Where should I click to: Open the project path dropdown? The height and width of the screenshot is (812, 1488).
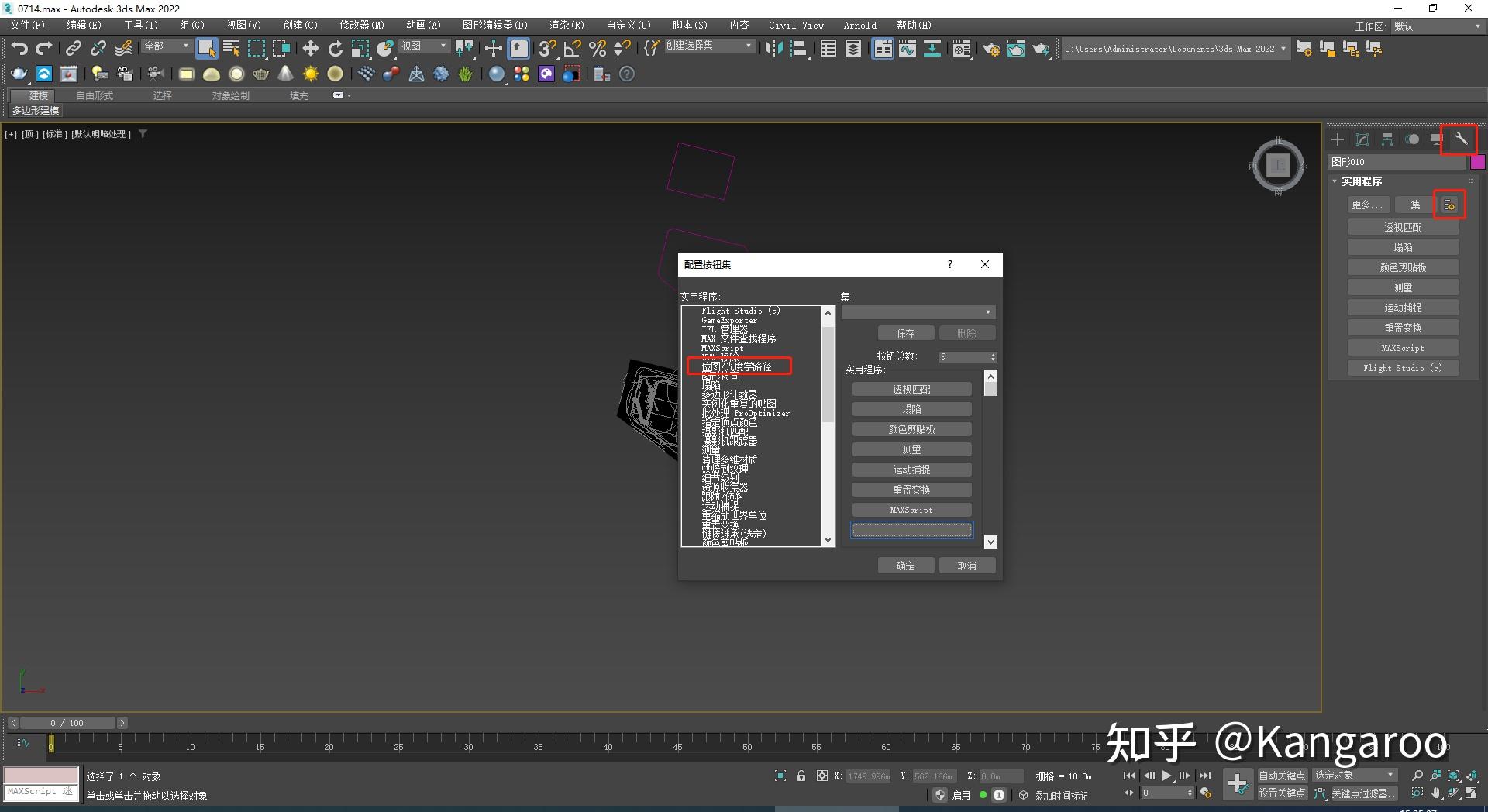click(1175, 49)
